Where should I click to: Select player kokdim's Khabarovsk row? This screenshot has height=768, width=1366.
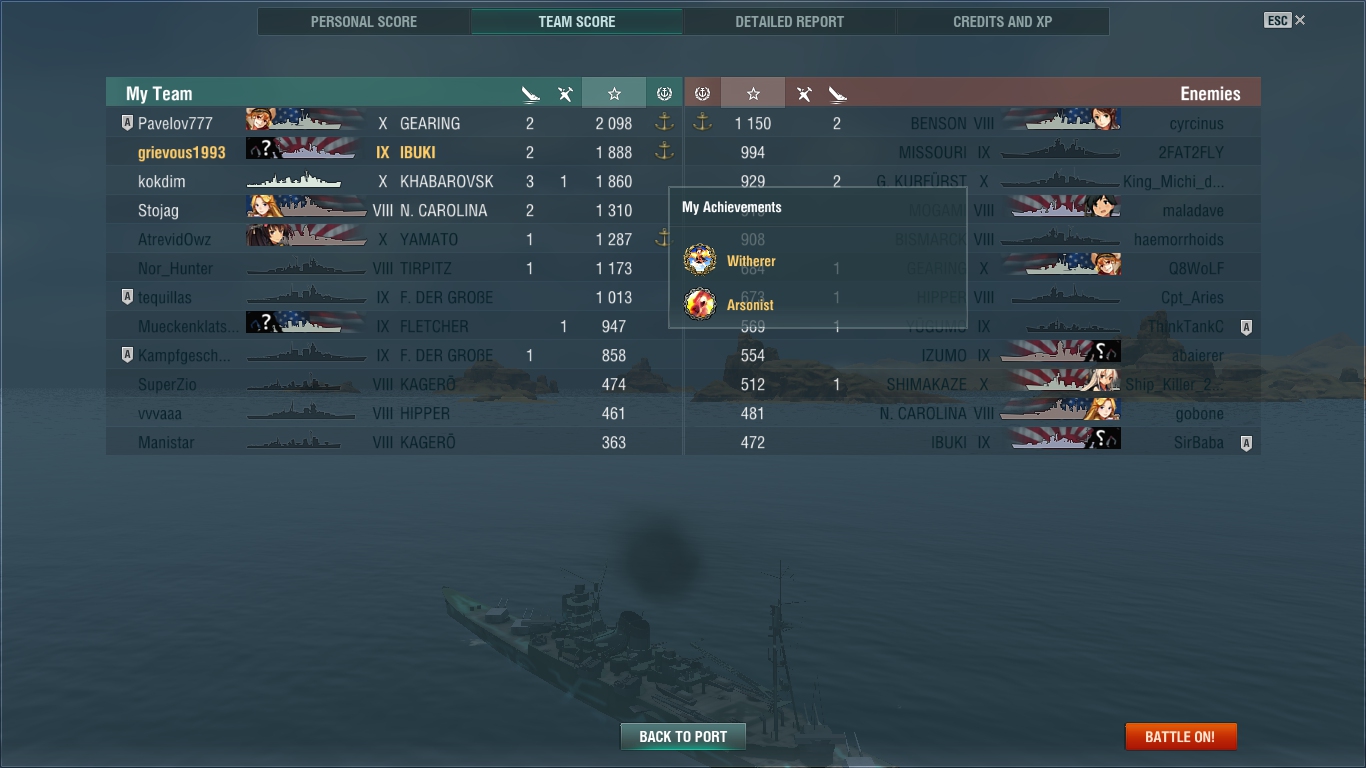[x=394, y=181]
